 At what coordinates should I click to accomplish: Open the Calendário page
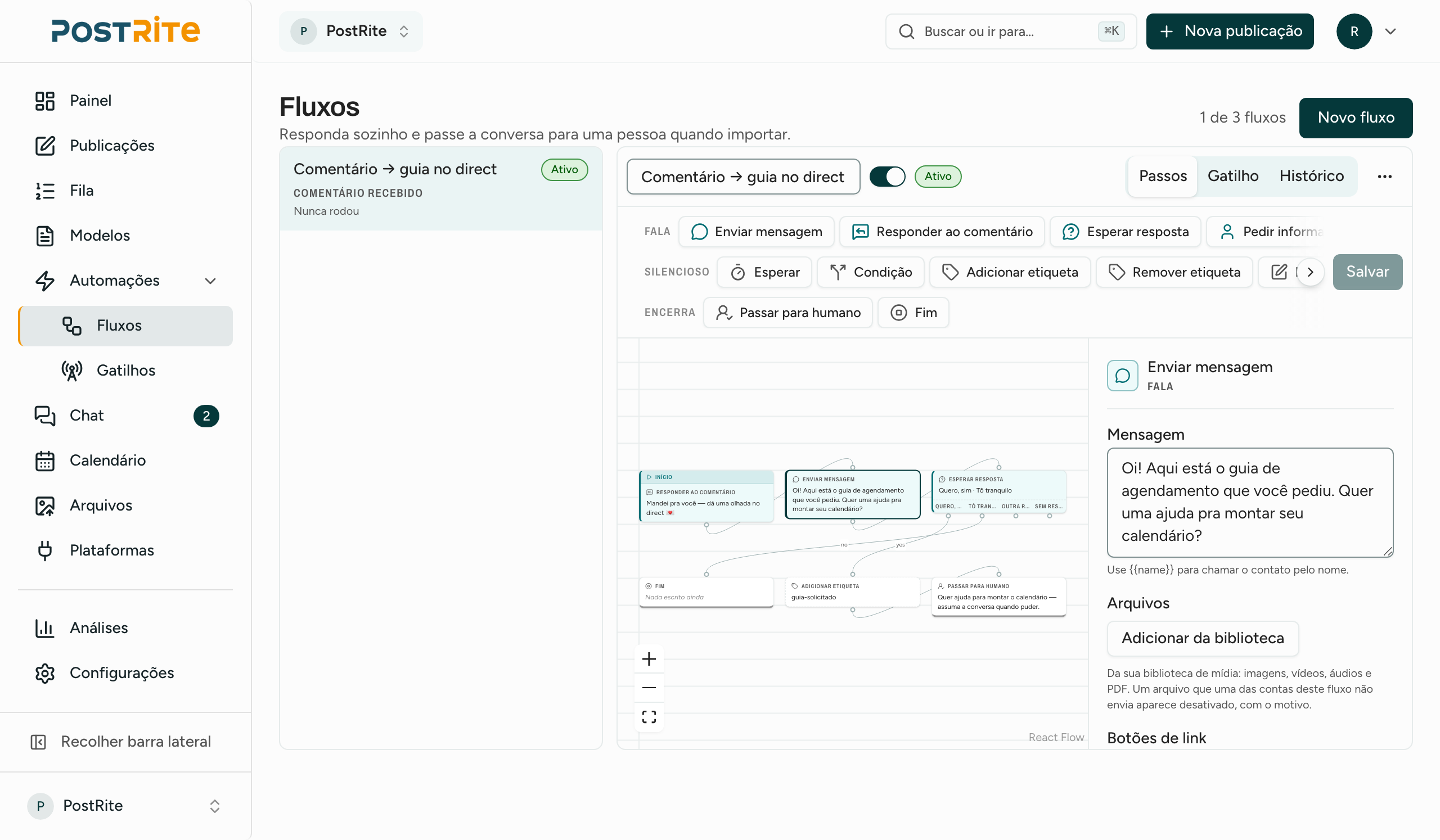point(125,460)
